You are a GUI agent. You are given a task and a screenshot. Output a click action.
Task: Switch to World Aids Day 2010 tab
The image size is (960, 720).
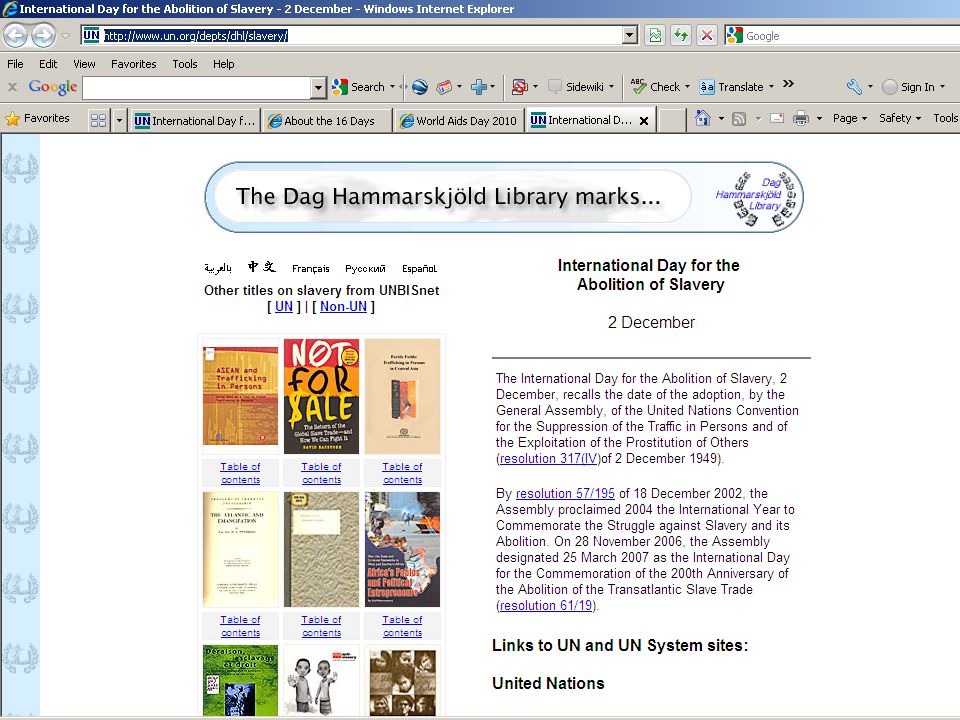(459, 121)
